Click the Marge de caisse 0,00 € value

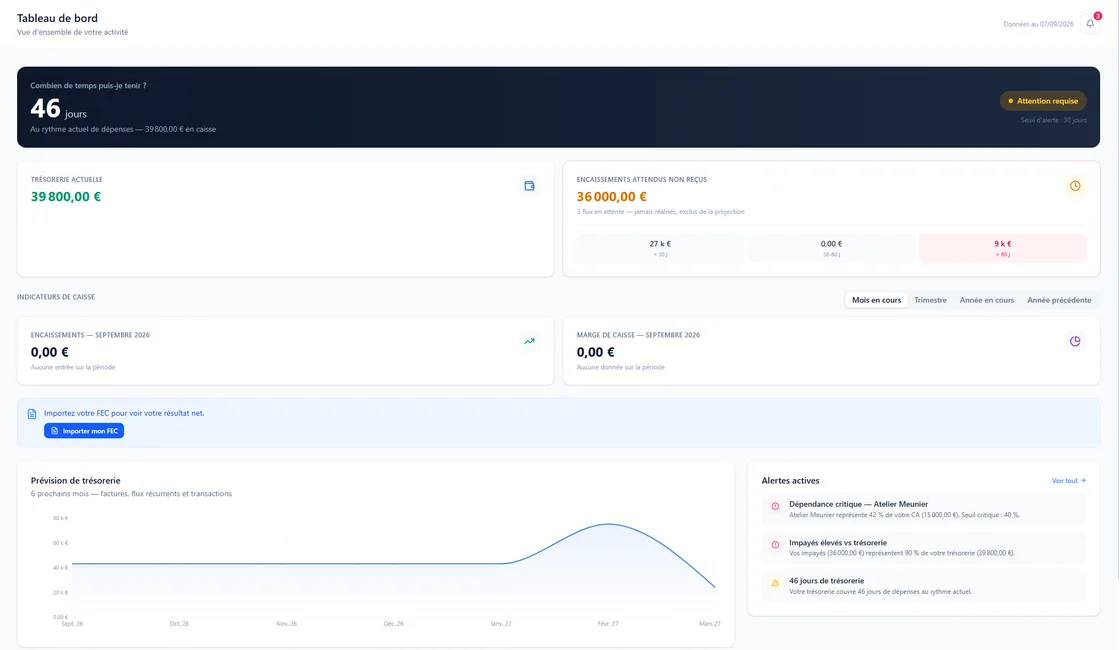pos(595,352)
